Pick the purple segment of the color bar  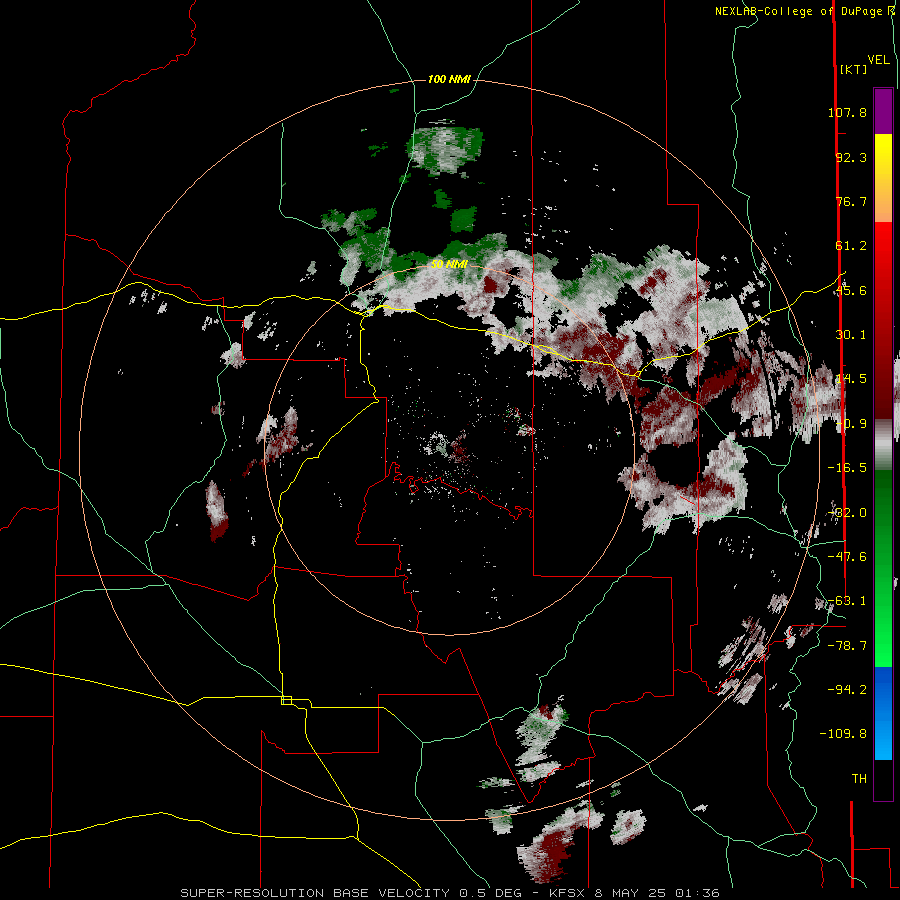[883, 111]
